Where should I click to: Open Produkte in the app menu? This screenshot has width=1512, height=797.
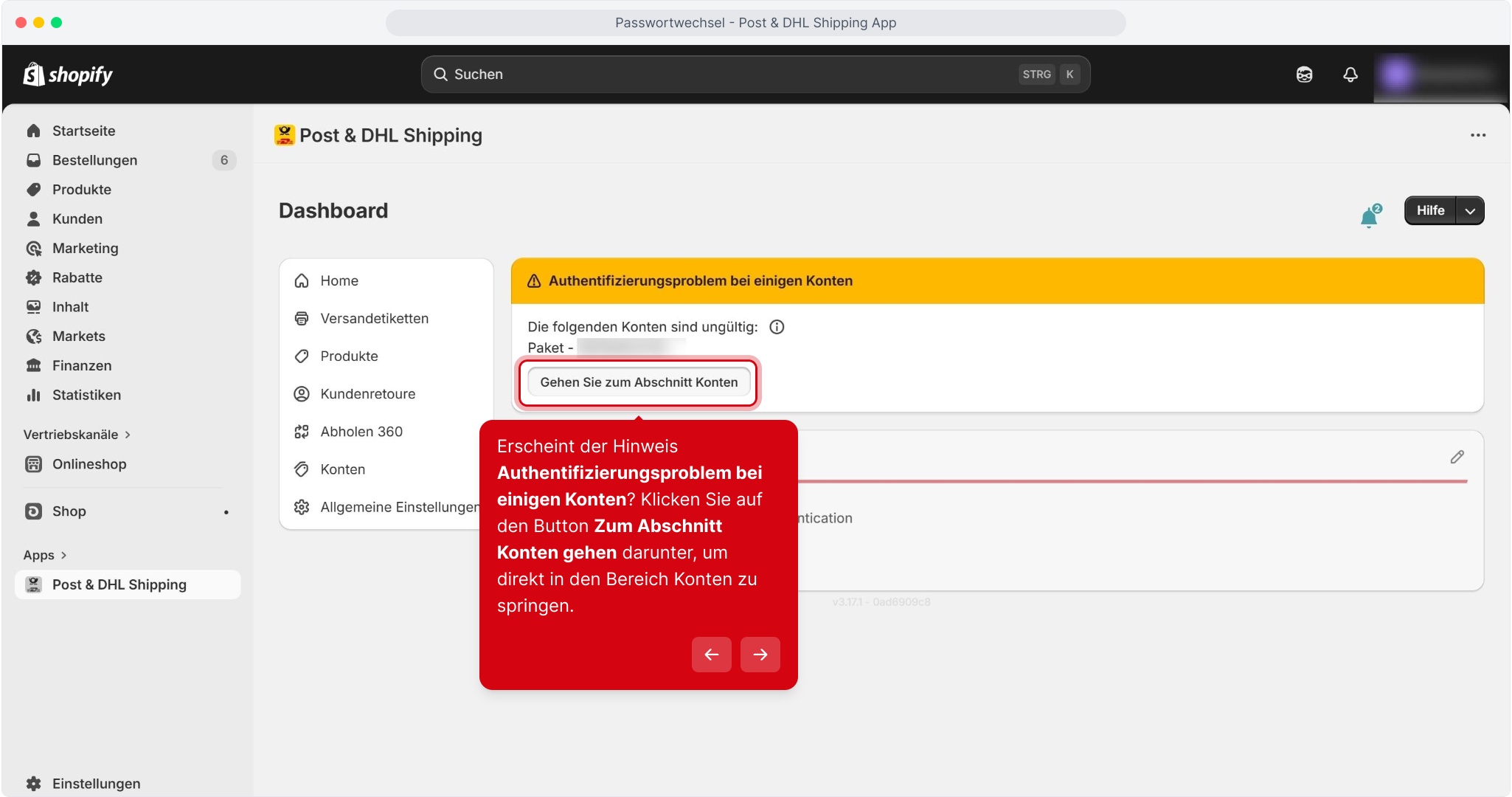pos(386,356)
